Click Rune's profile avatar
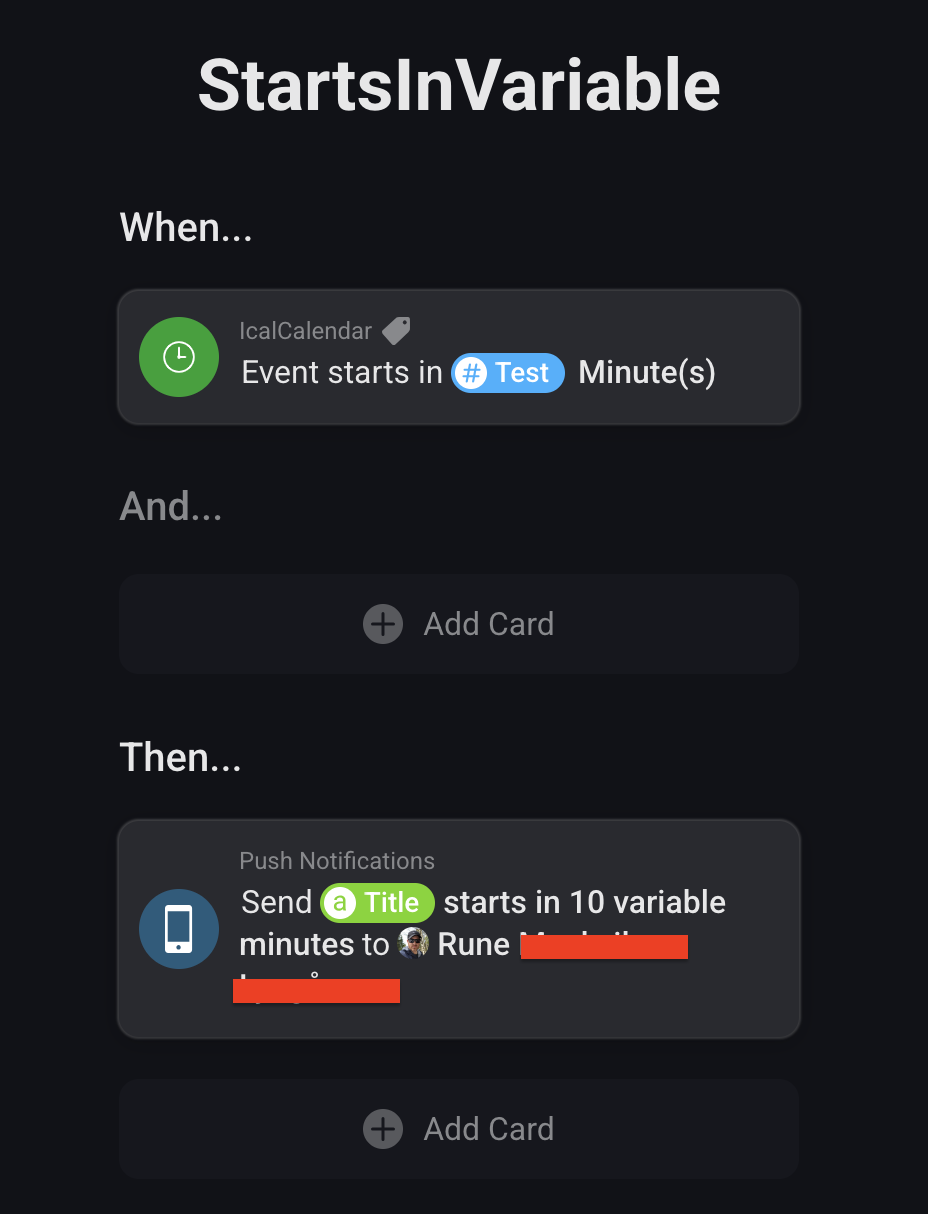Screen dimensions: 928x1214 413,944
